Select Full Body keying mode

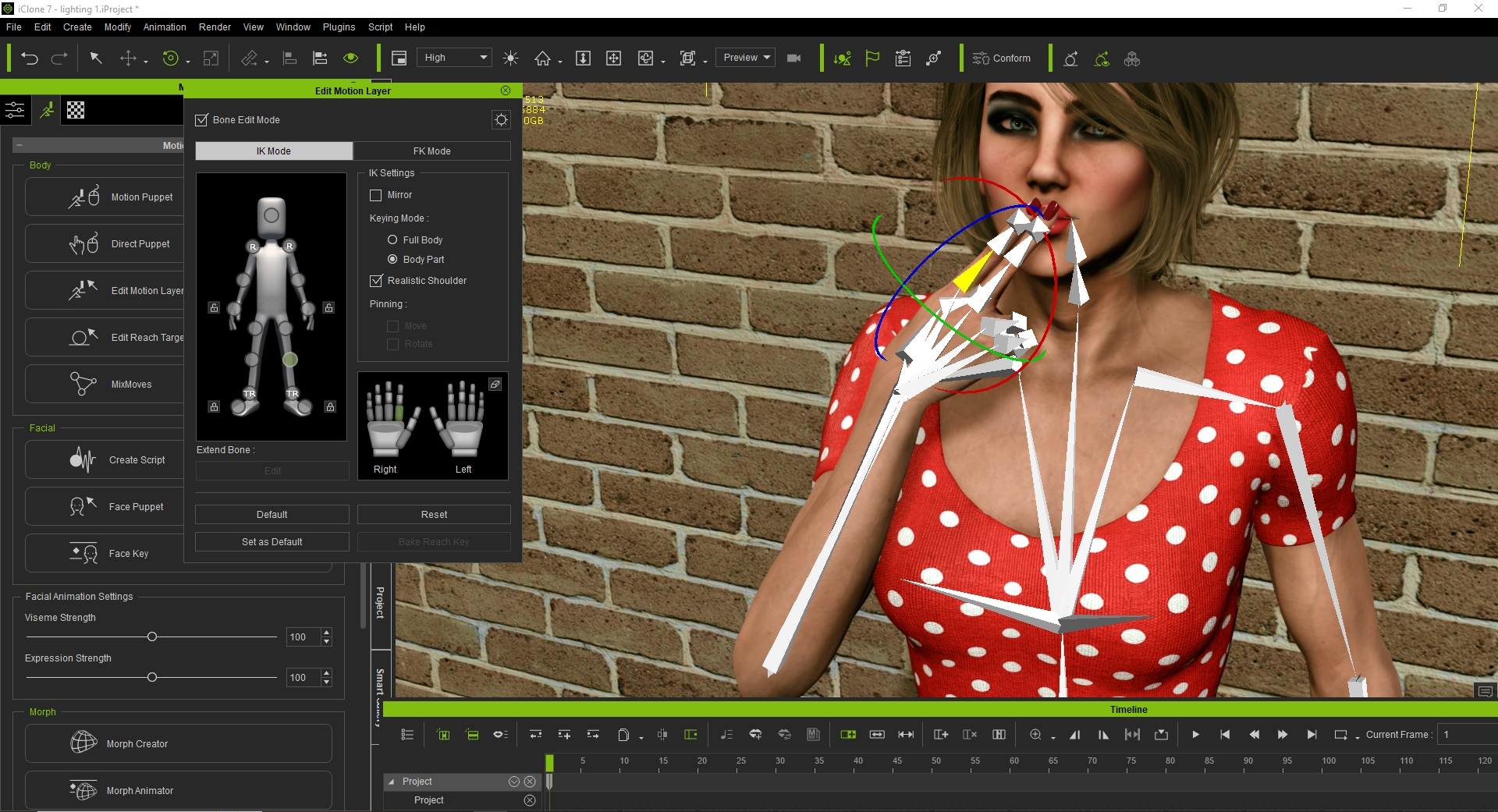[x=392, y=239]
